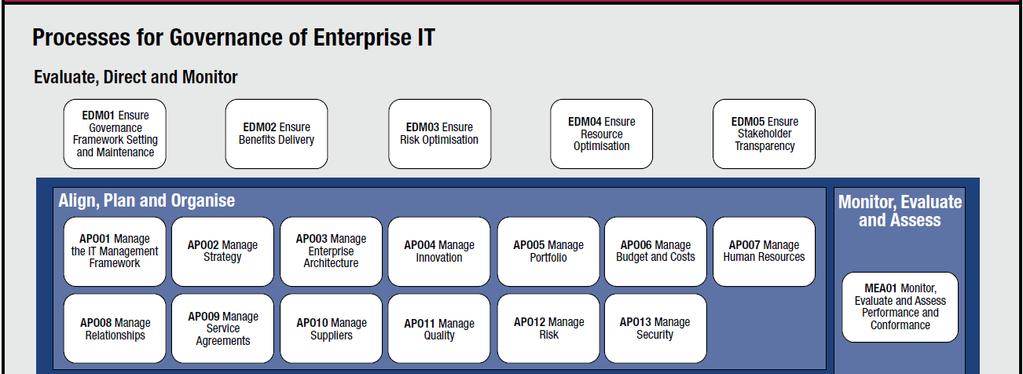Click the APO08 Manage Relationships box

pos(115,328)
